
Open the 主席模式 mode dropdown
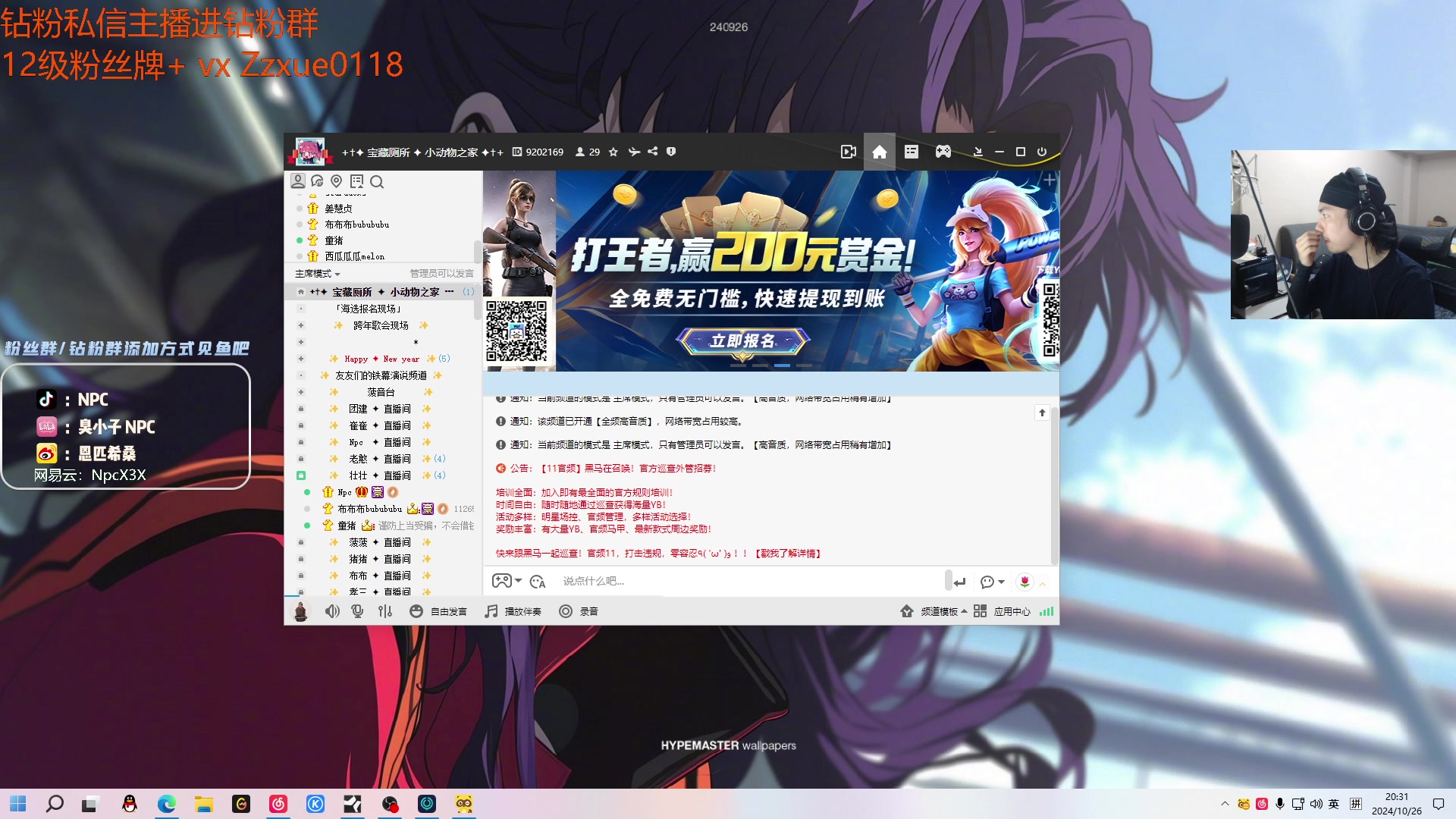pyautogui.click(x=318, y=274)
